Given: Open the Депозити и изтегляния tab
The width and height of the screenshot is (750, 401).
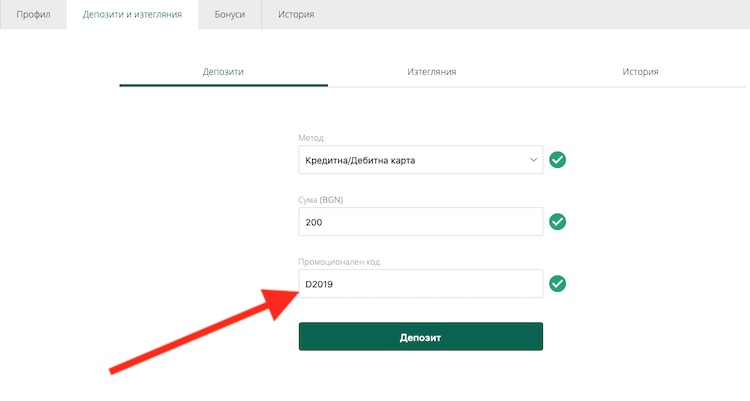Looking at the screenshot, I should [x=132, y=14].
